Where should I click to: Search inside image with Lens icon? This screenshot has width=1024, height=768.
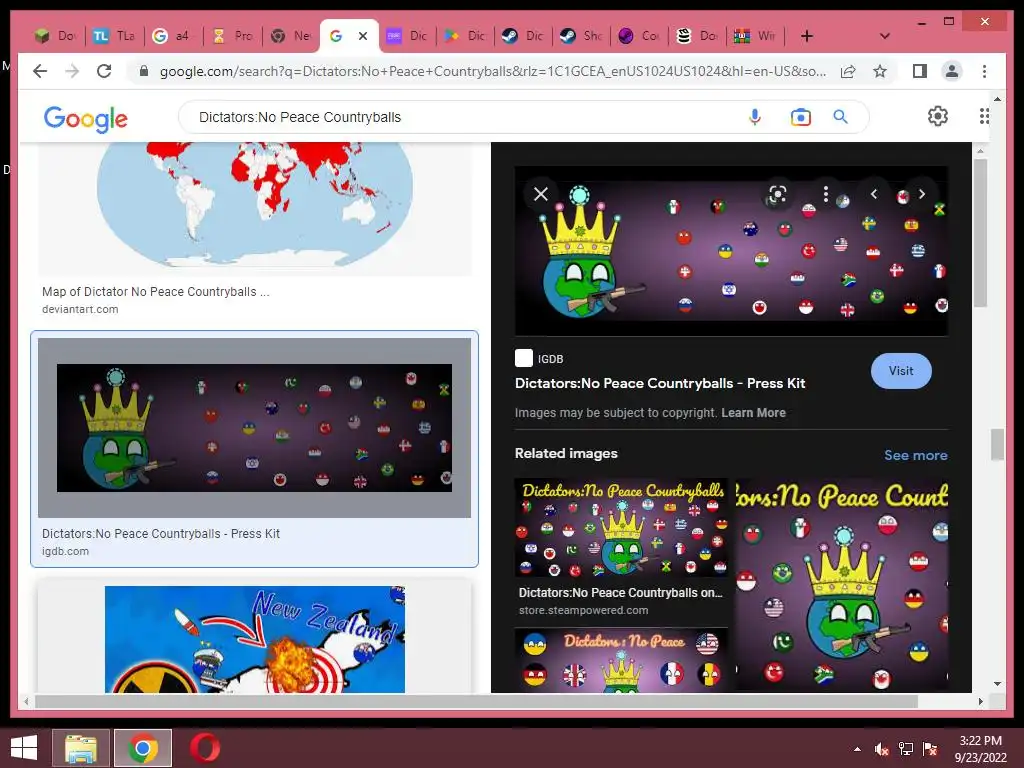point(777,194)
